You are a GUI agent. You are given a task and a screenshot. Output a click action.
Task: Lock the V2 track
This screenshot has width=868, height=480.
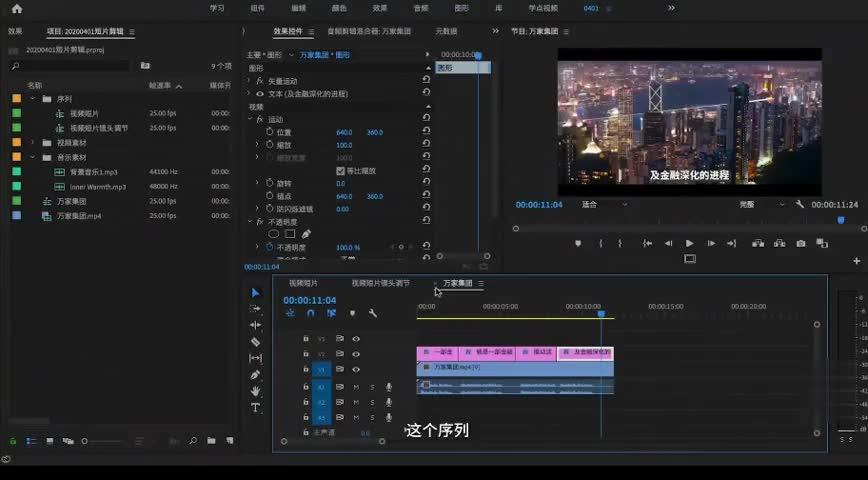[306, 353]
